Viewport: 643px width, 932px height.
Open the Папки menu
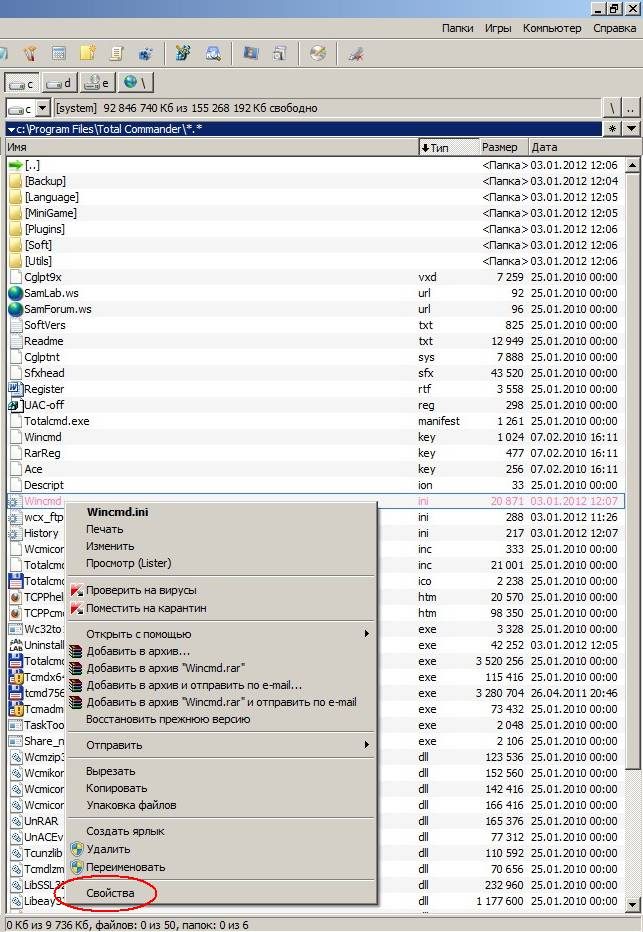(458, 28)
